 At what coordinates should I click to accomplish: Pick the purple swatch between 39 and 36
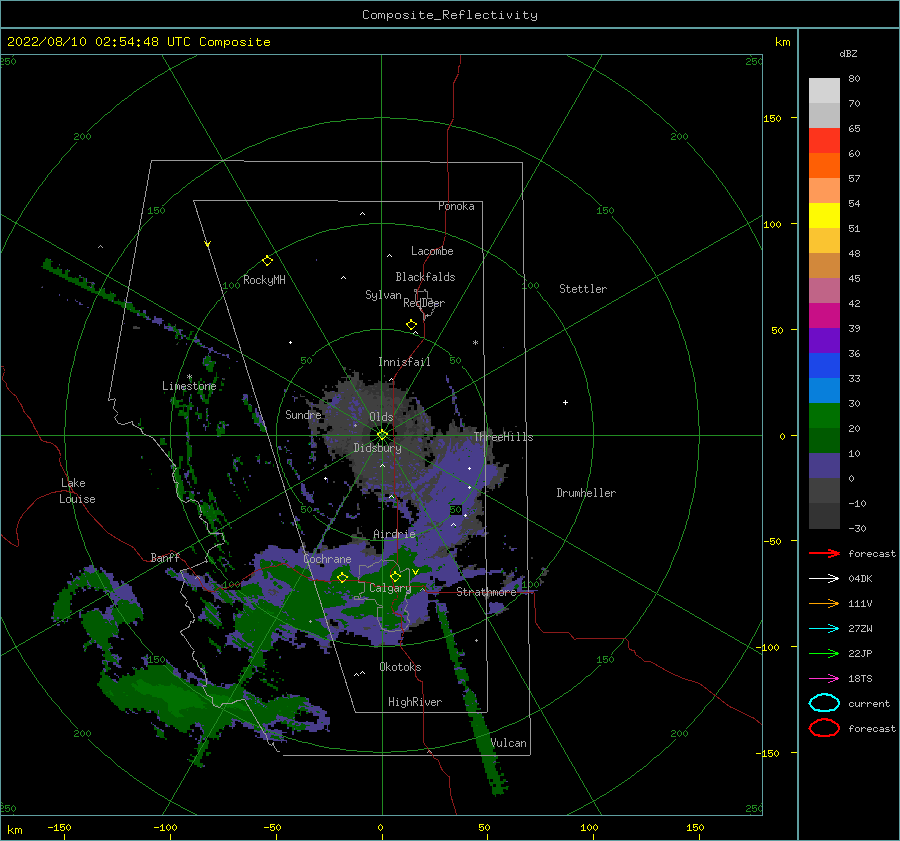[x=824, y=341]
